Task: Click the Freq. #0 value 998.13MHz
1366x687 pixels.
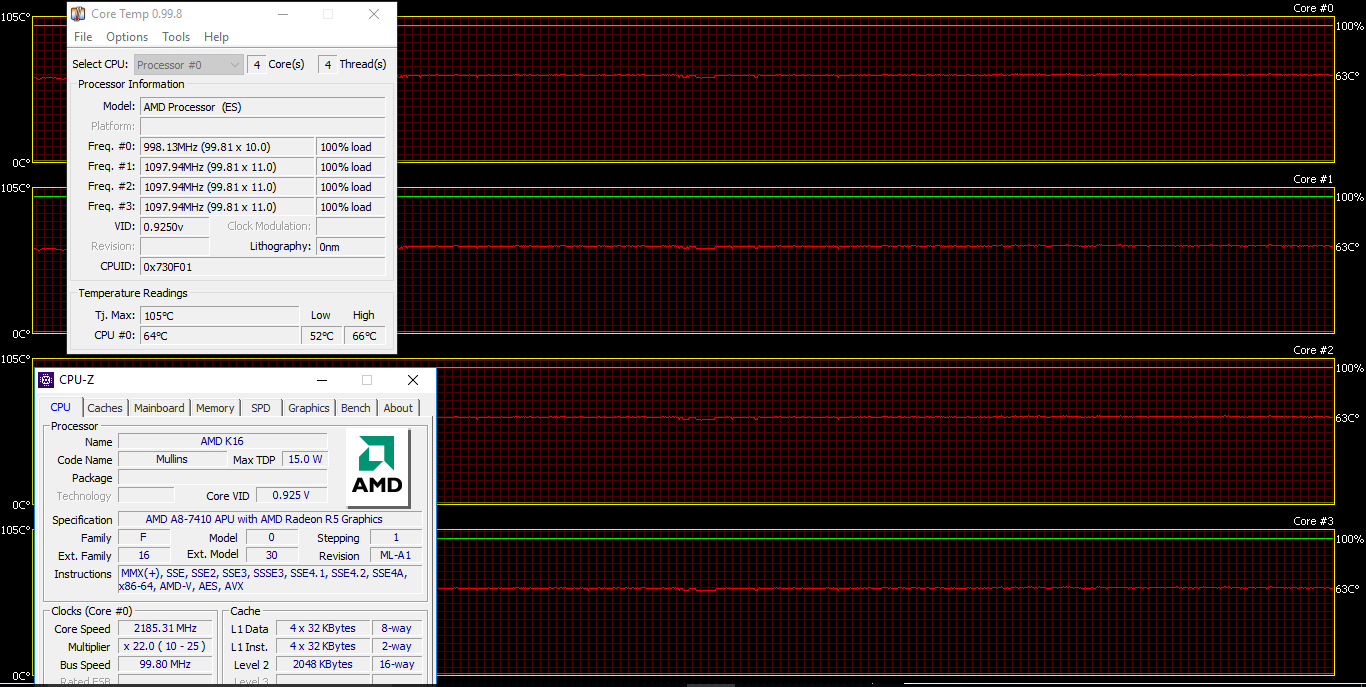Action: 227,147
